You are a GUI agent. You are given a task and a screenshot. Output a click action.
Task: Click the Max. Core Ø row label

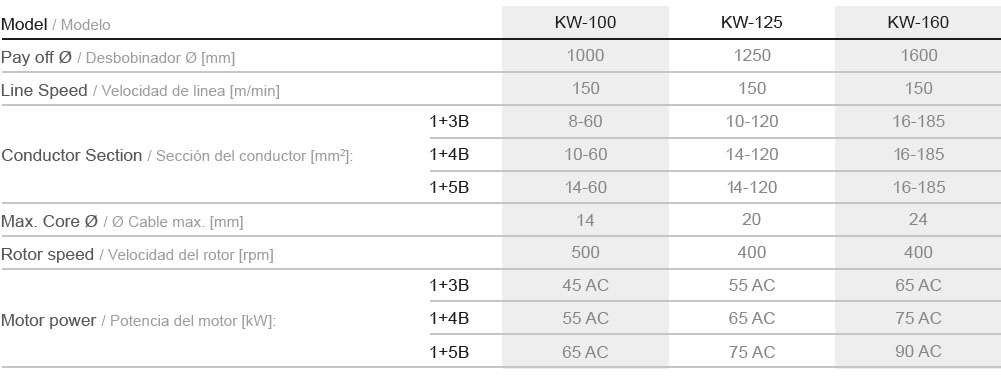point(122,222)
